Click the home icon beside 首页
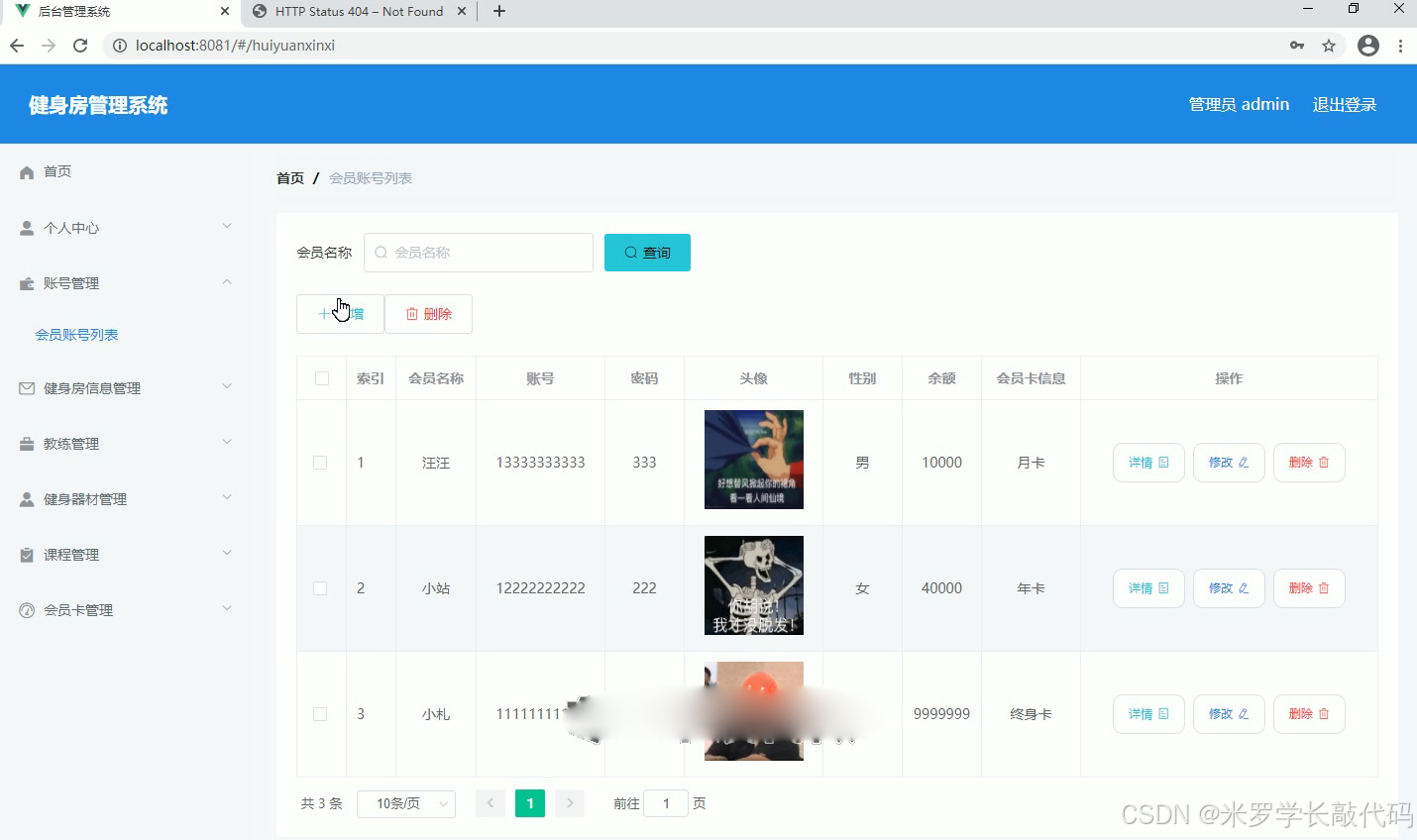Viewport: 1417px width, 840px height. (x=25, y=171)
